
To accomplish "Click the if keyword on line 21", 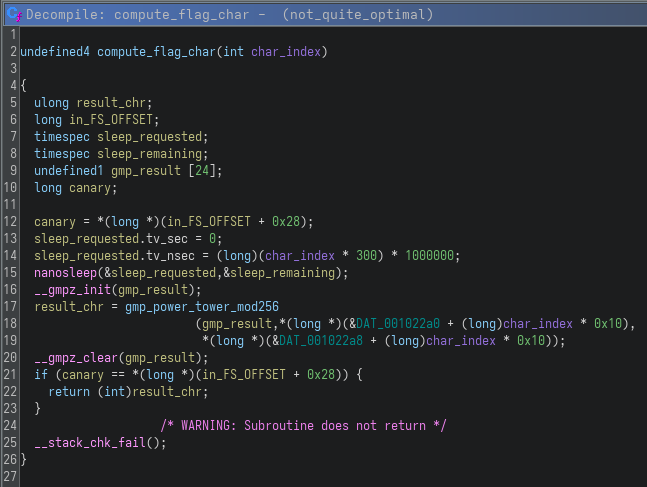I will coord(41,375).
